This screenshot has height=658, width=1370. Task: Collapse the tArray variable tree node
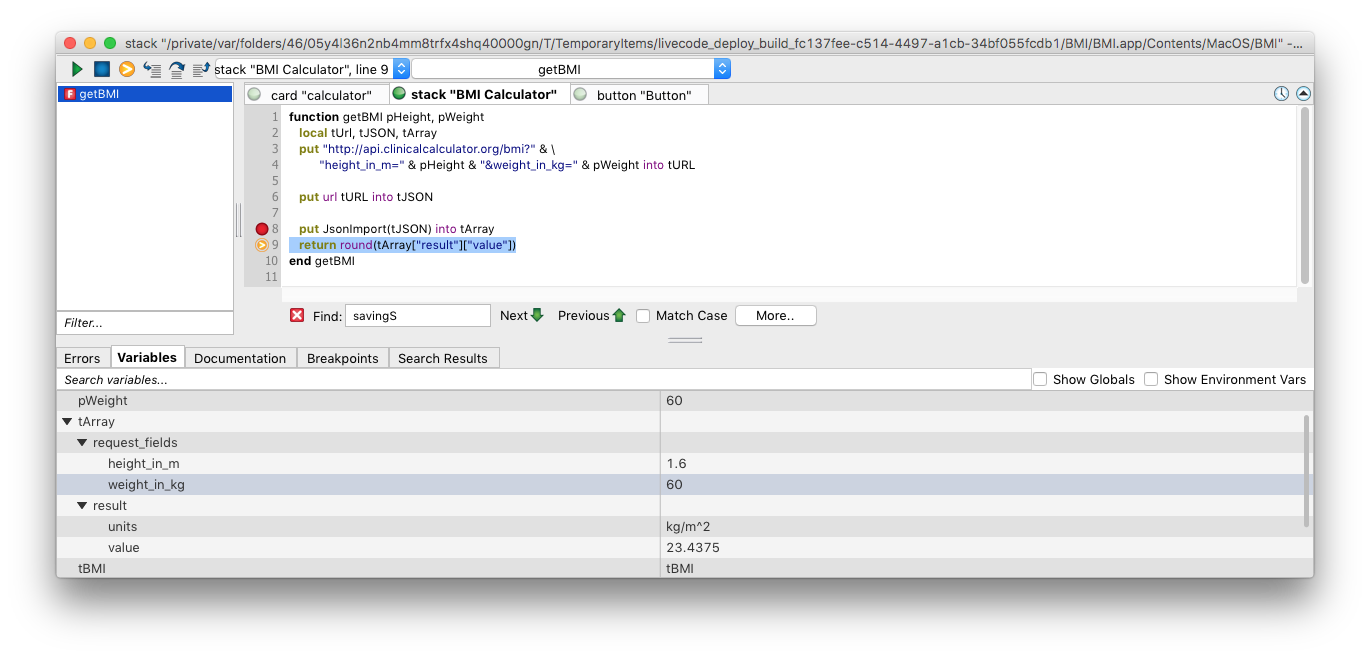[67, 422]
